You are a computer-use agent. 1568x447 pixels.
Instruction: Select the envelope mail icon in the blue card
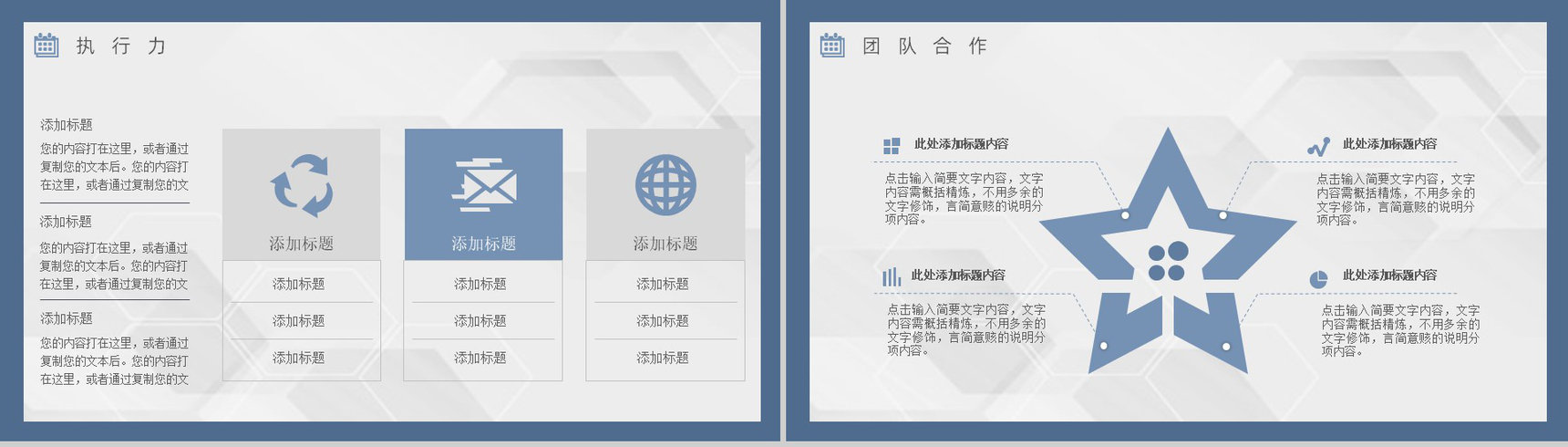pyautogui.click(x=484, y=184)
